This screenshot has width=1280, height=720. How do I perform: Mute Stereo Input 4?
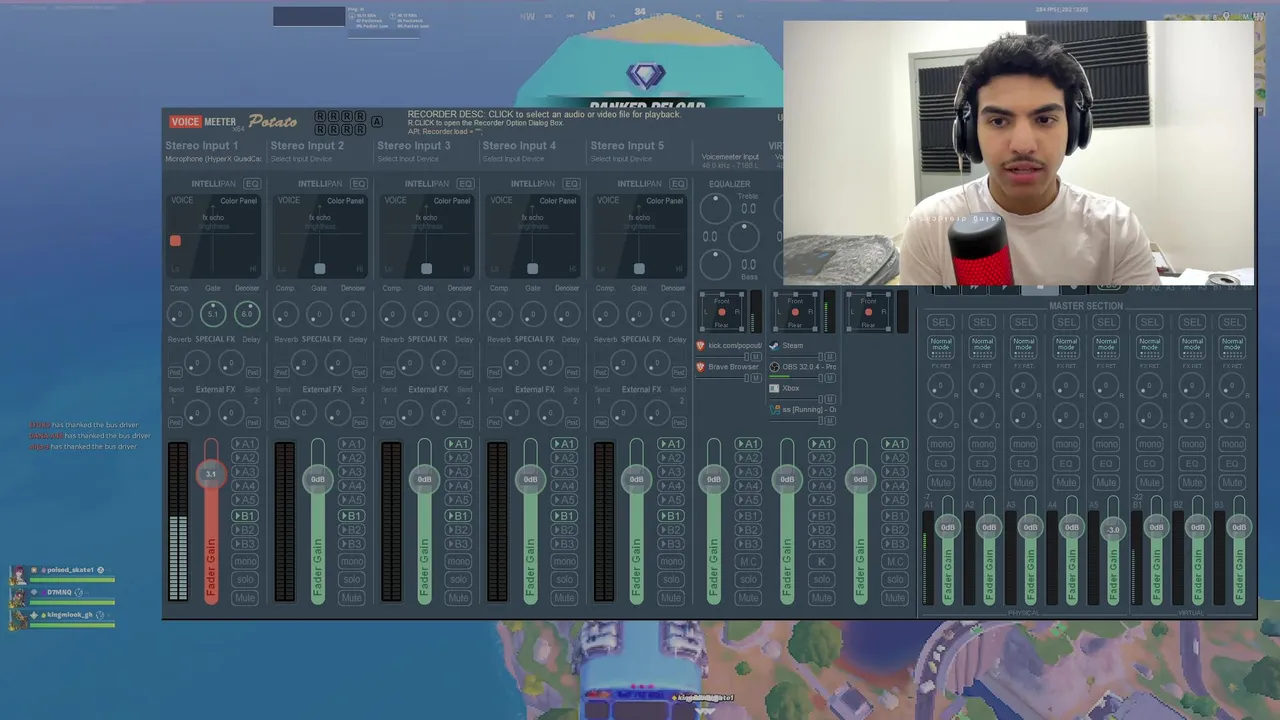[565, 598]
